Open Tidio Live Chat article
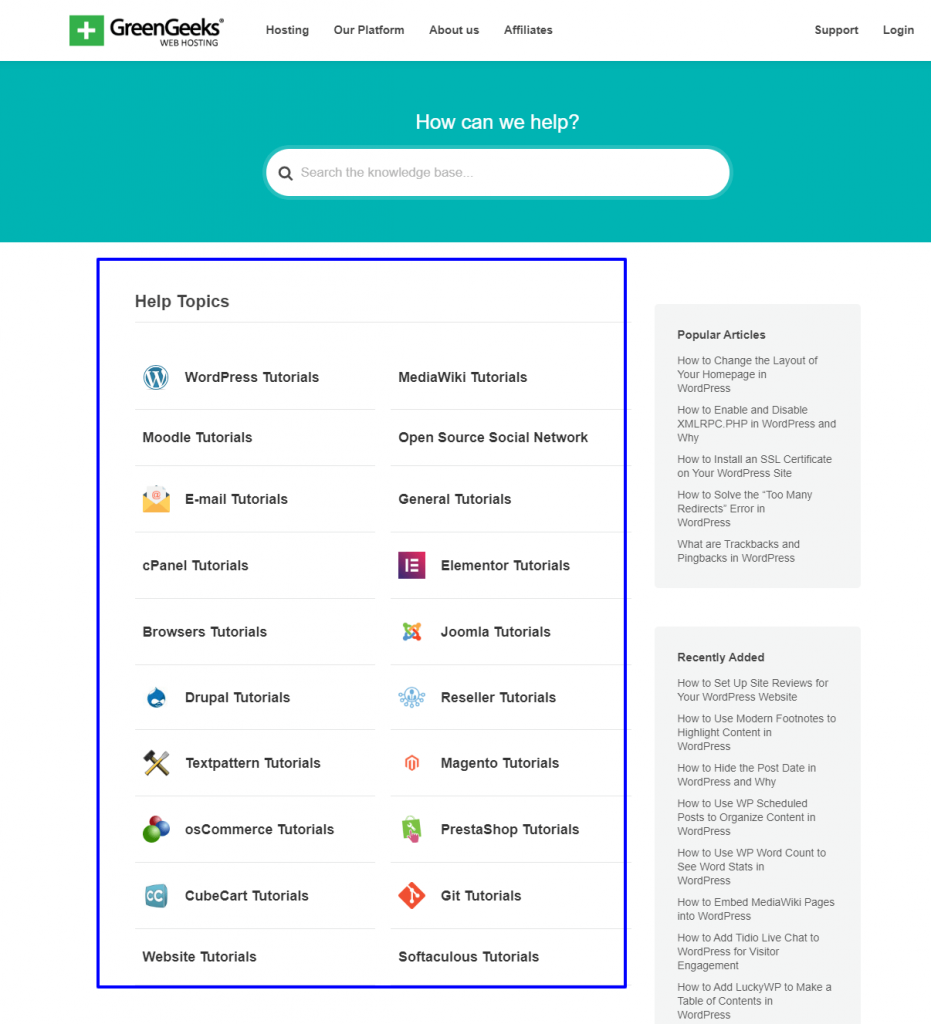The width and height of the screenshot is (931, 1024). click(x=748, y=952)
